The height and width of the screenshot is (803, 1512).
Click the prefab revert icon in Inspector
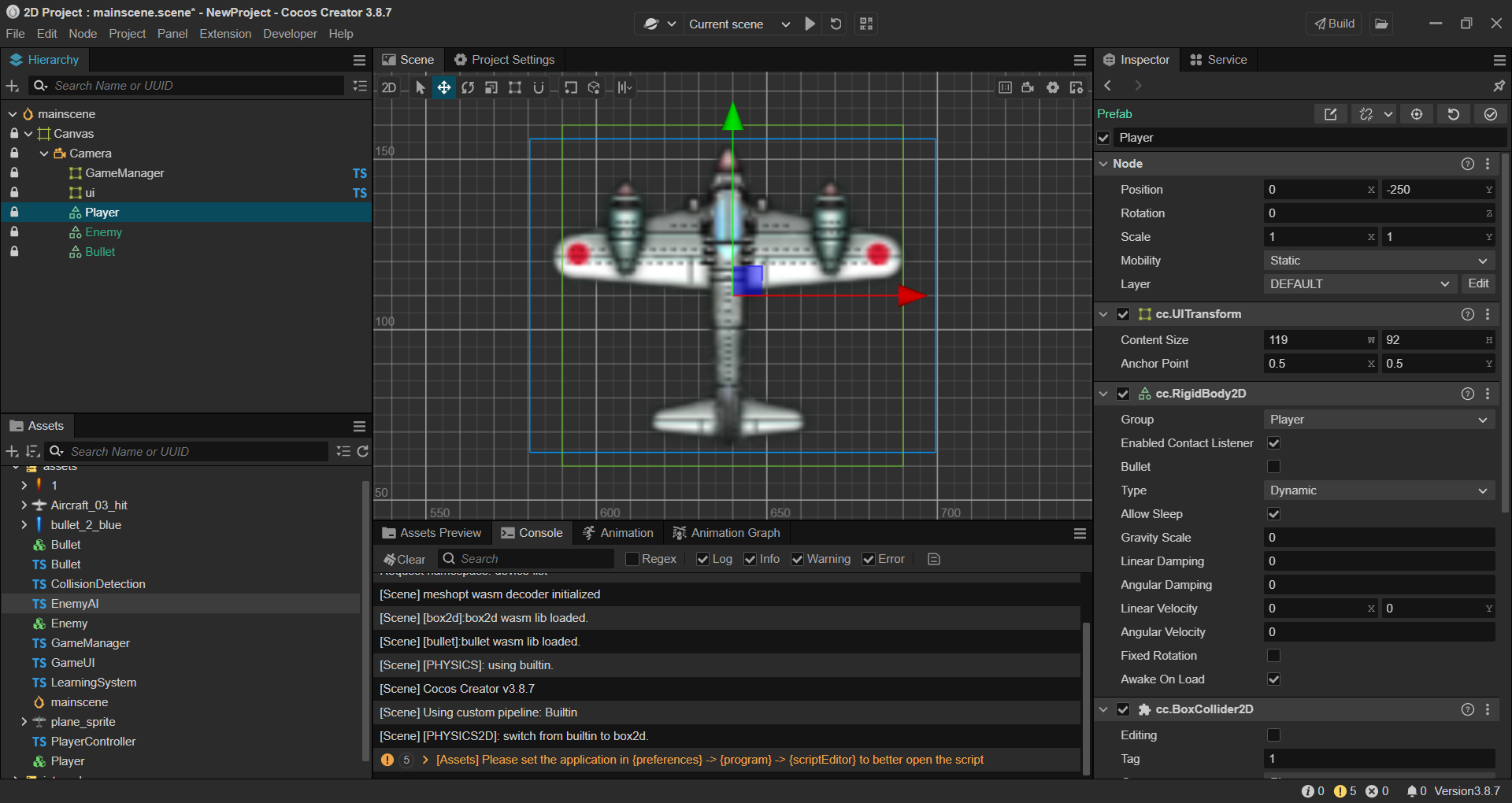(x=1453, y=114)
